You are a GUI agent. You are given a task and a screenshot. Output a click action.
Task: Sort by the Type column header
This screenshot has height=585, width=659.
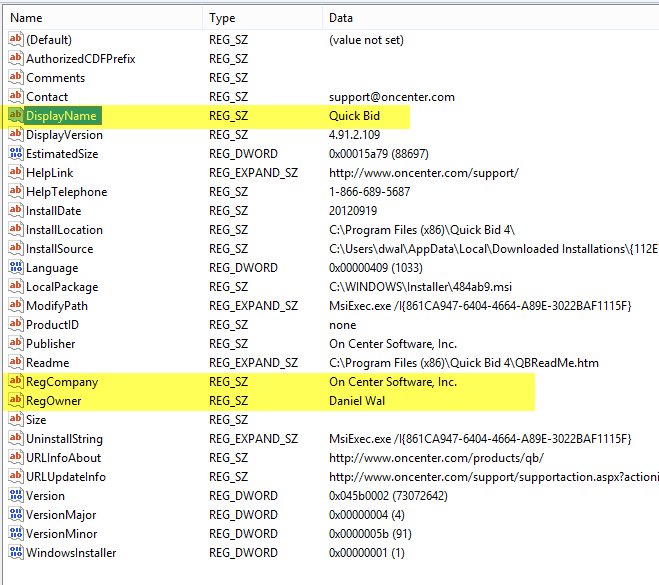[222, 18]
